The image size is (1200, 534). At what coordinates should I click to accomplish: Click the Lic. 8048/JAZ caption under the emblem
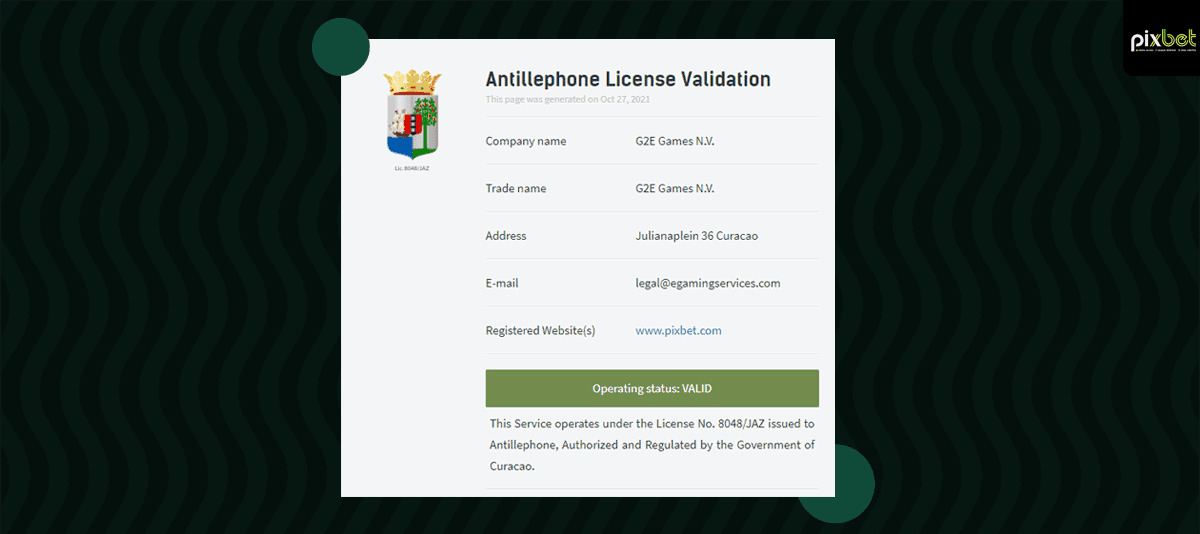point(412,168)
